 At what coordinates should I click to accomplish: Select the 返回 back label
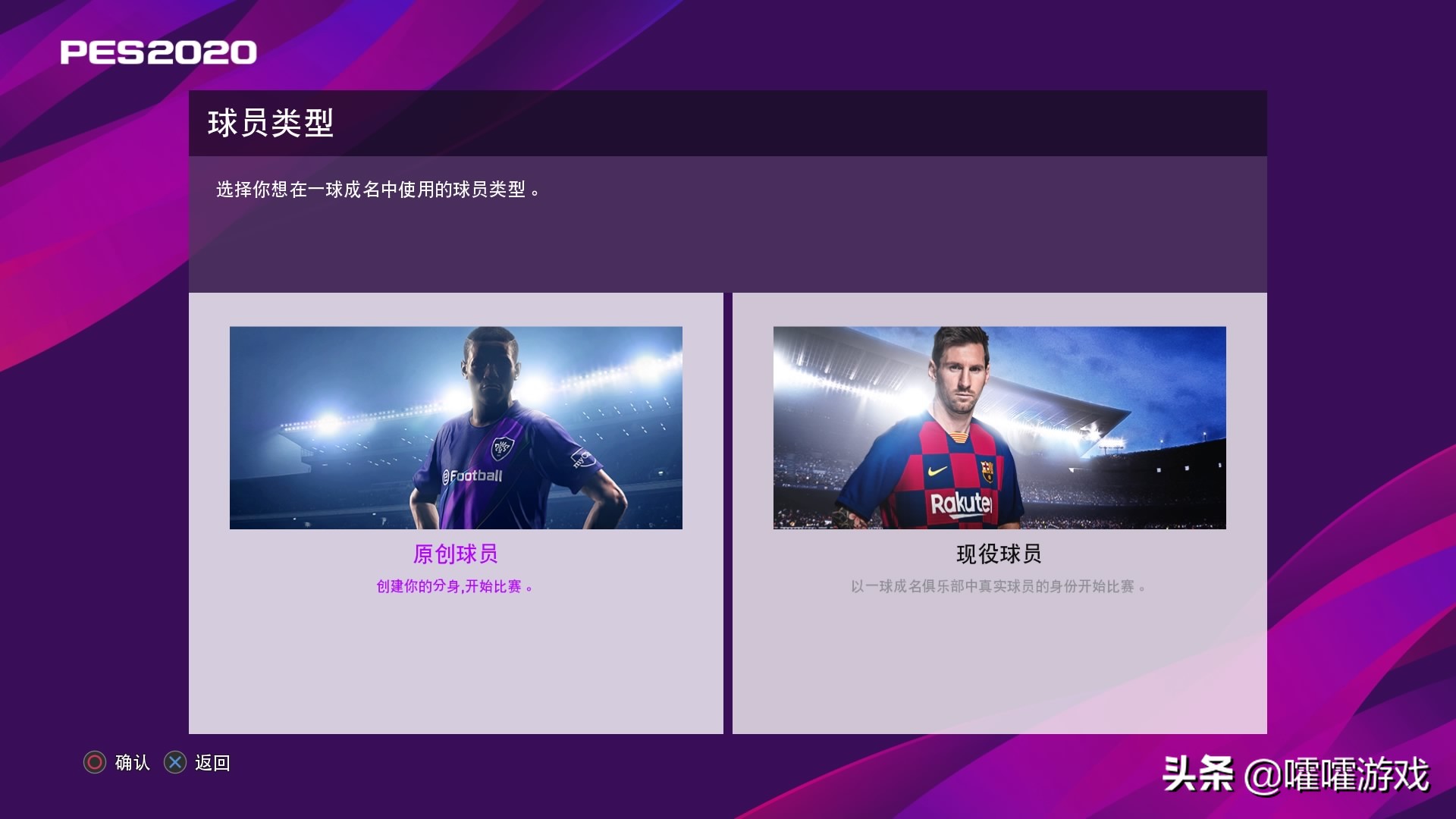tap(212, 762)
